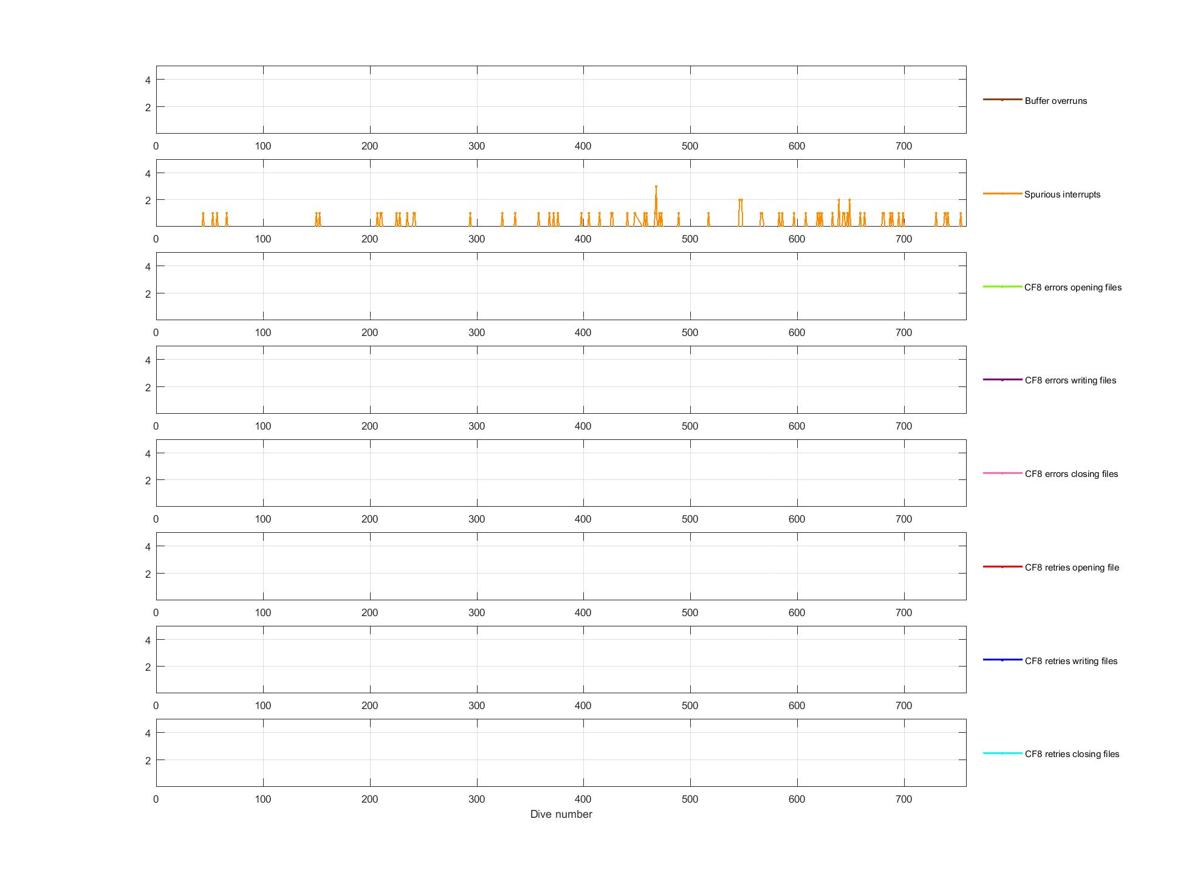Click the "Spurious interrupts" legend label
Screen dimensions: 1200x885
(x=1062, y=194)
